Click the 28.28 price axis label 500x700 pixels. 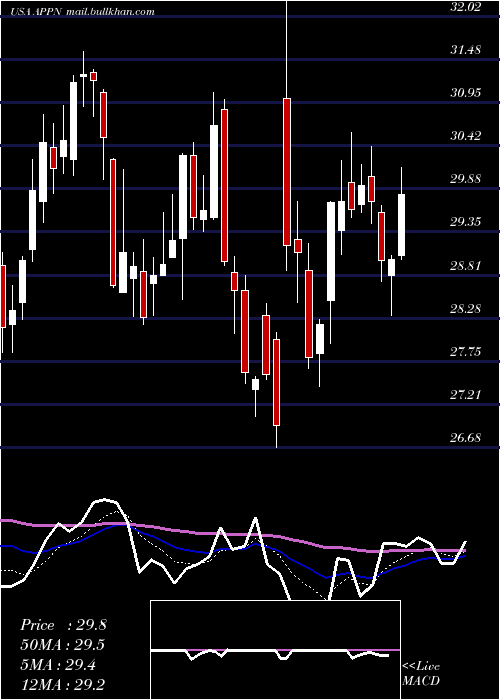(466, 308)
